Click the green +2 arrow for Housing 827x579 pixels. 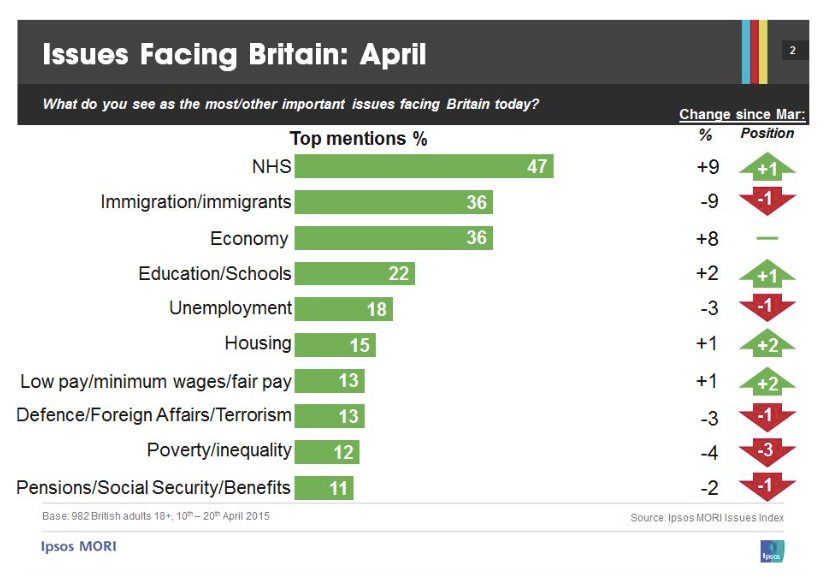click(767, 343)
